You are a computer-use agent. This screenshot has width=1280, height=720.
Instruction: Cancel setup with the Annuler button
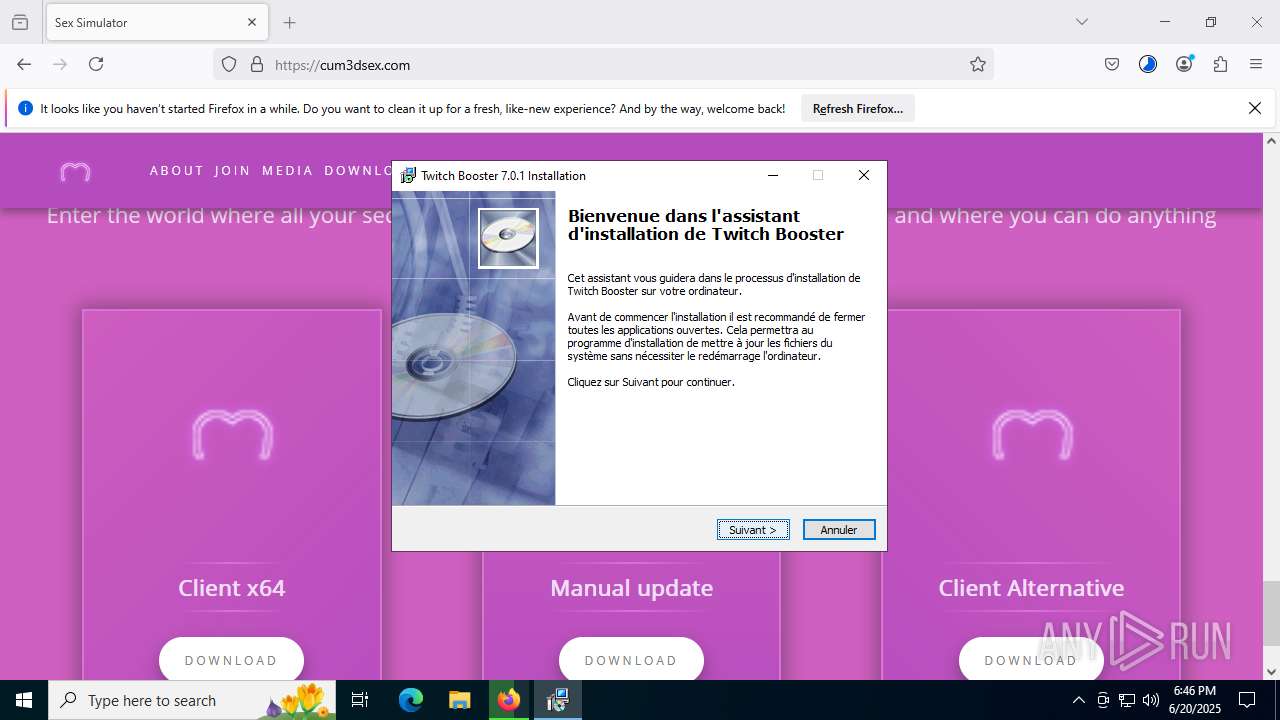[839, 530]
